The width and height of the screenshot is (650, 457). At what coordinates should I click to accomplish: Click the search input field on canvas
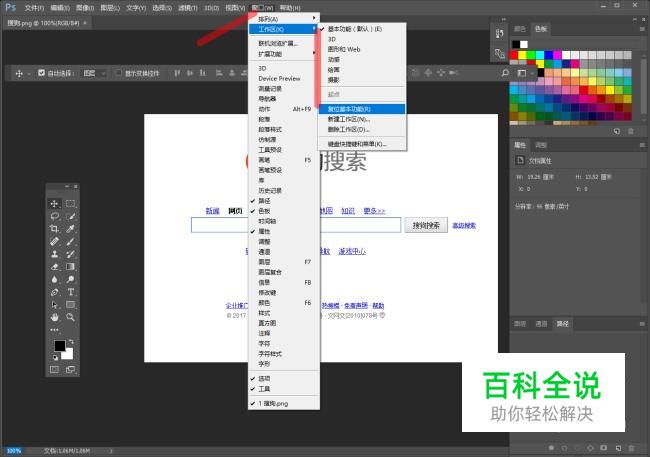click(x=296, y=225)
